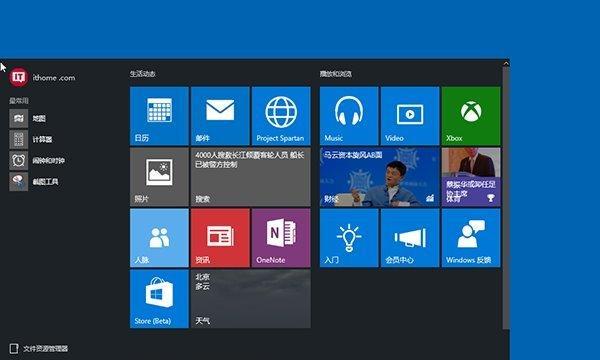Launch the purple OneNote tile
This screenshot has width=600, height=360.
(281, 238)
